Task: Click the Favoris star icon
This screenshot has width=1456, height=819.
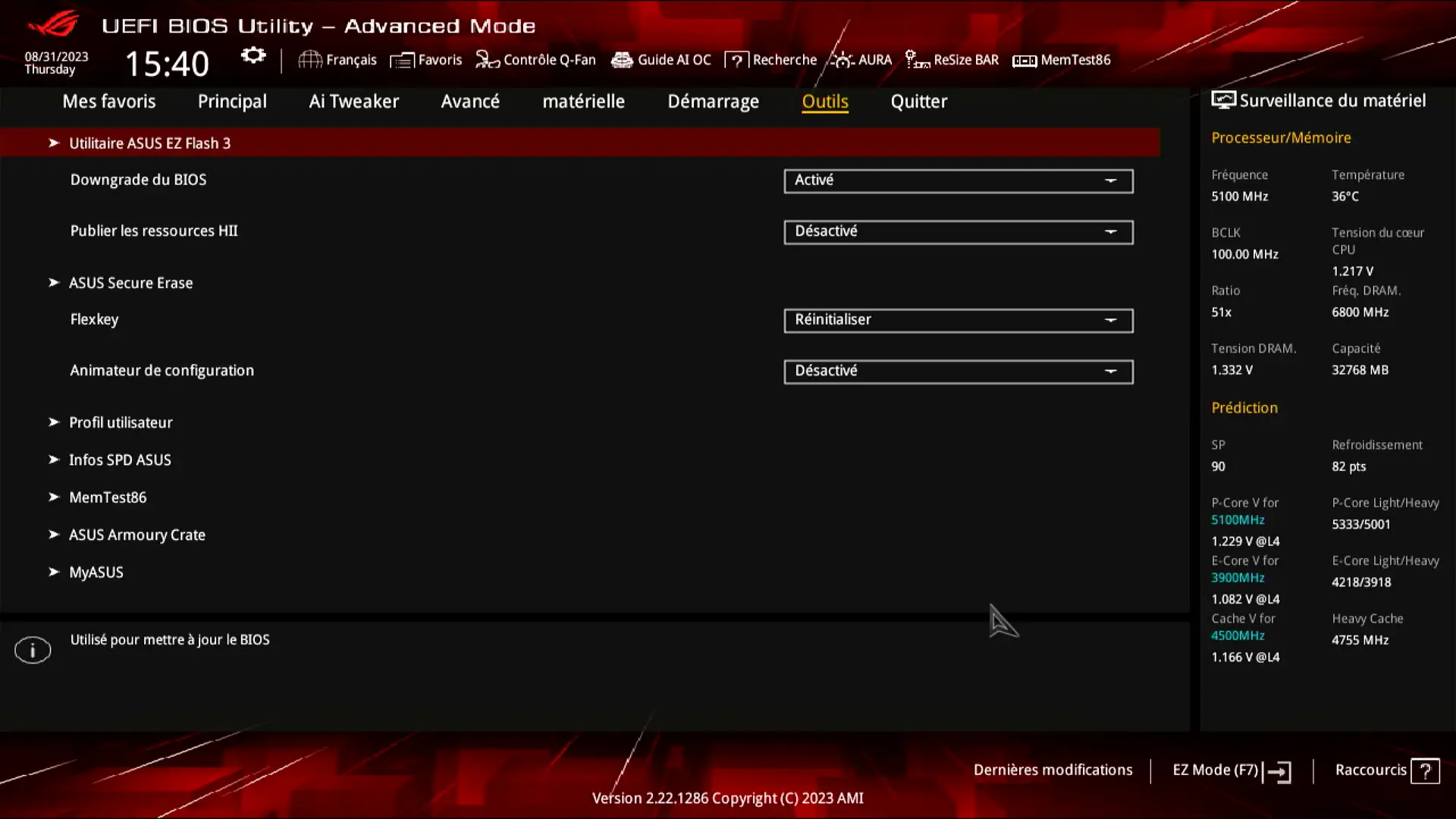Action: coord(401,59)
